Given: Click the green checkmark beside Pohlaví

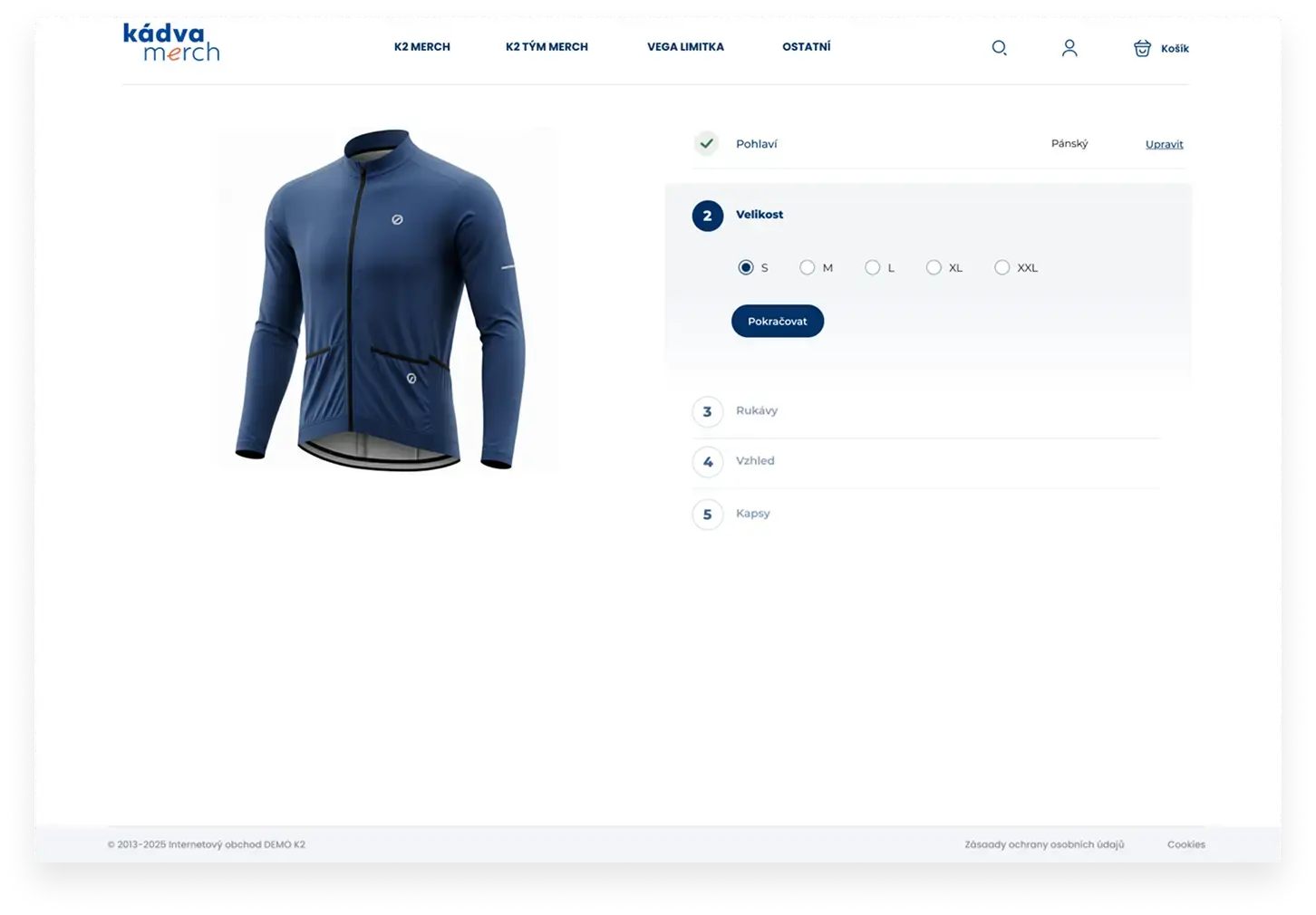Looking at the screenshot, I should tap(706, 143).
